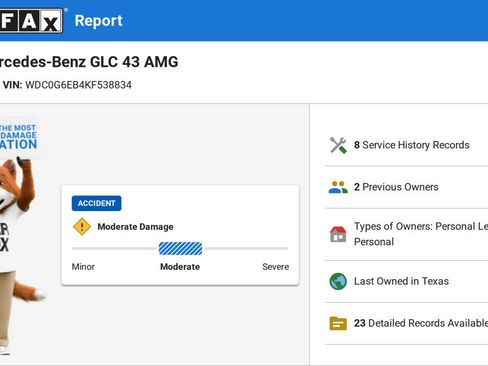Click the folder icon for detailed records
Screen dimensions: 488x366
[x=338, y=323]
